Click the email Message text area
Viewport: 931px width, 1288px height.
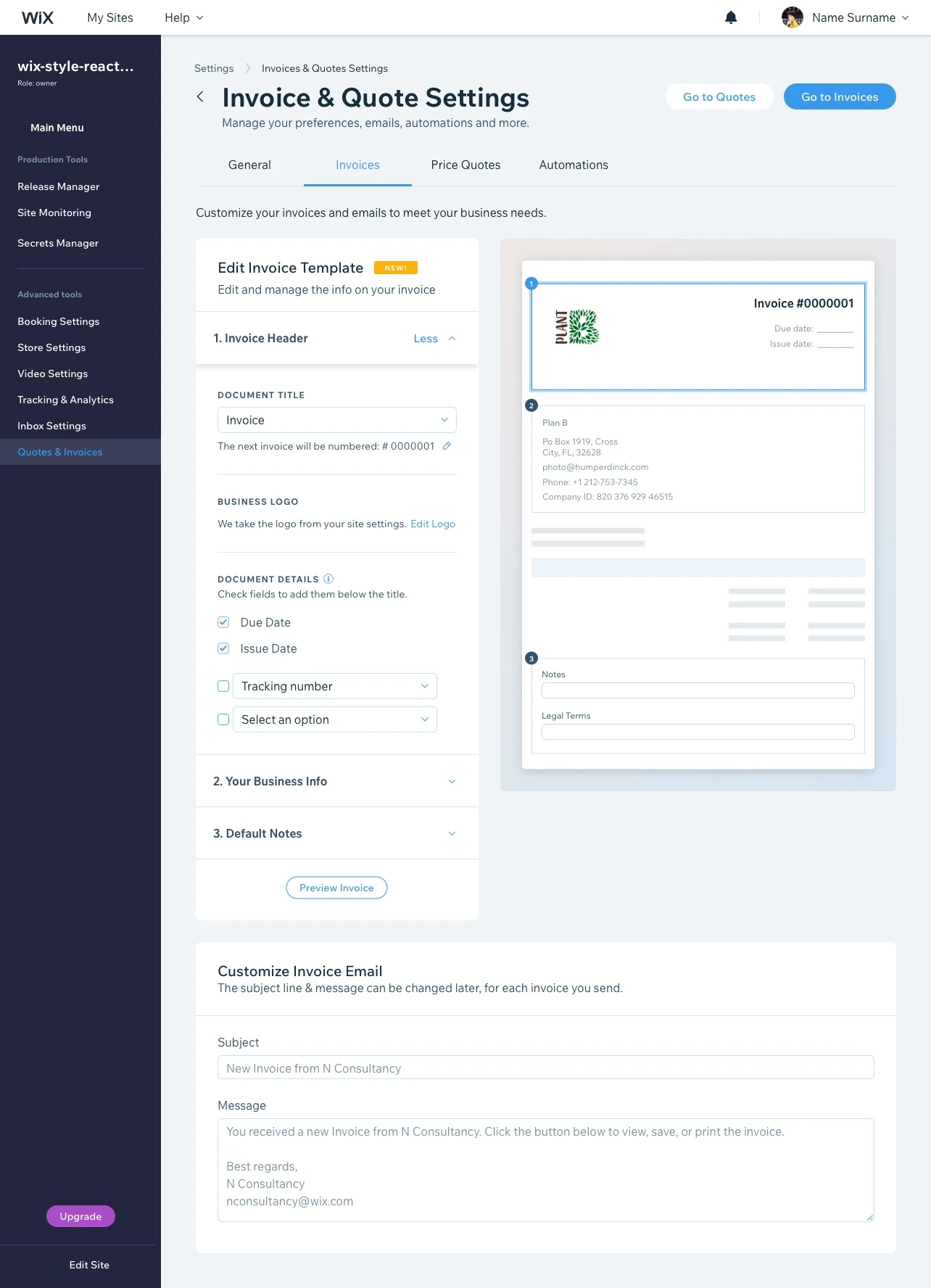point(546,1170)
